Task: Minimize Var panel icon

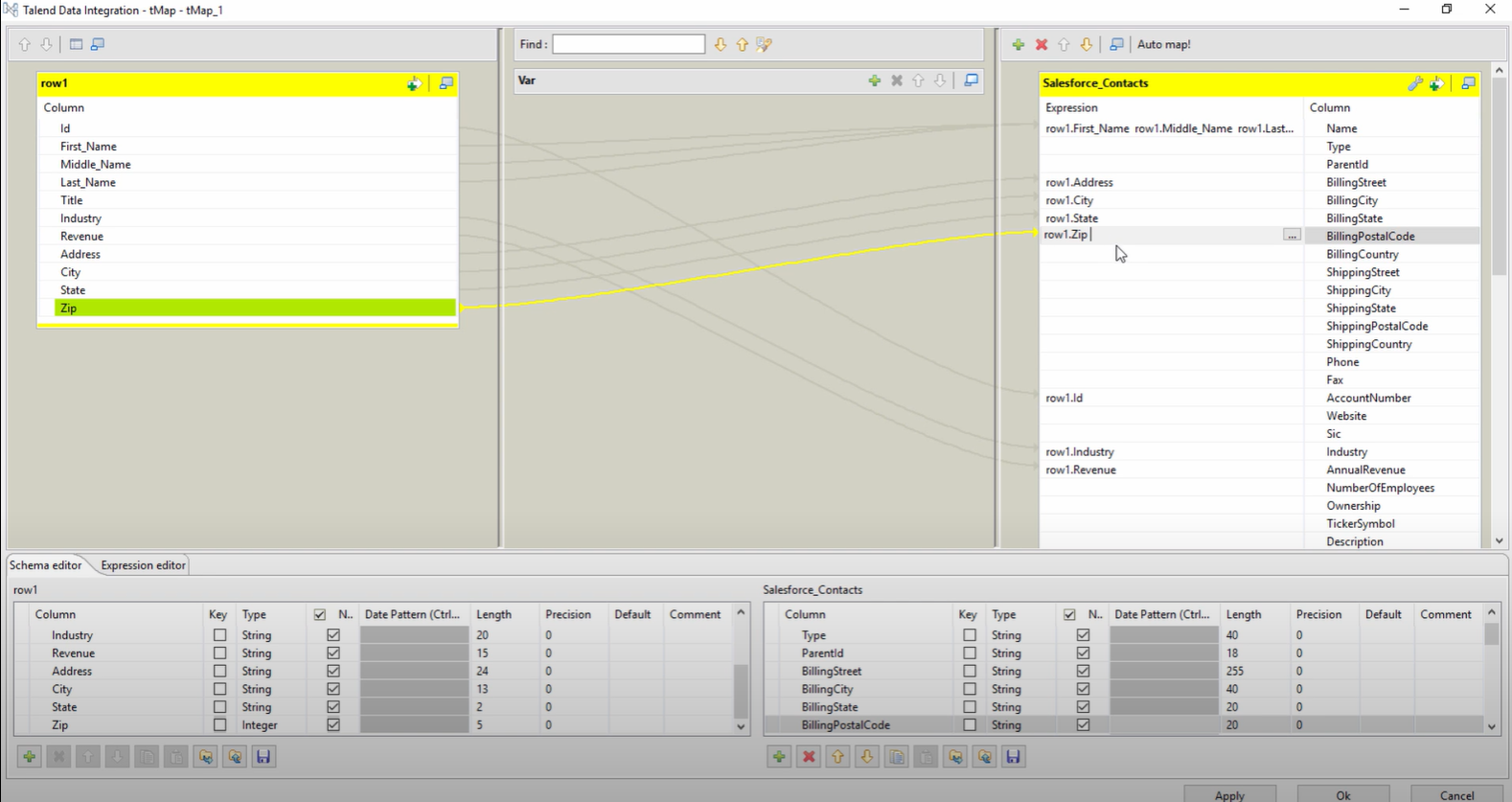Action: [x=972, y=80]
